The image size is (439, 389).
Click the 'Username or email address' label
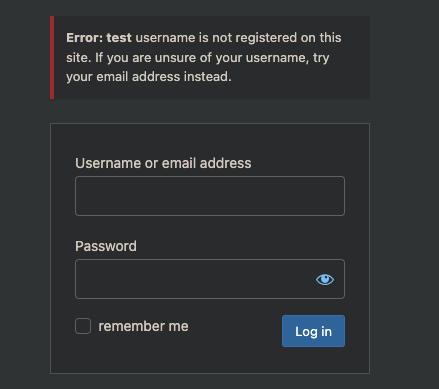coord(163,163)
